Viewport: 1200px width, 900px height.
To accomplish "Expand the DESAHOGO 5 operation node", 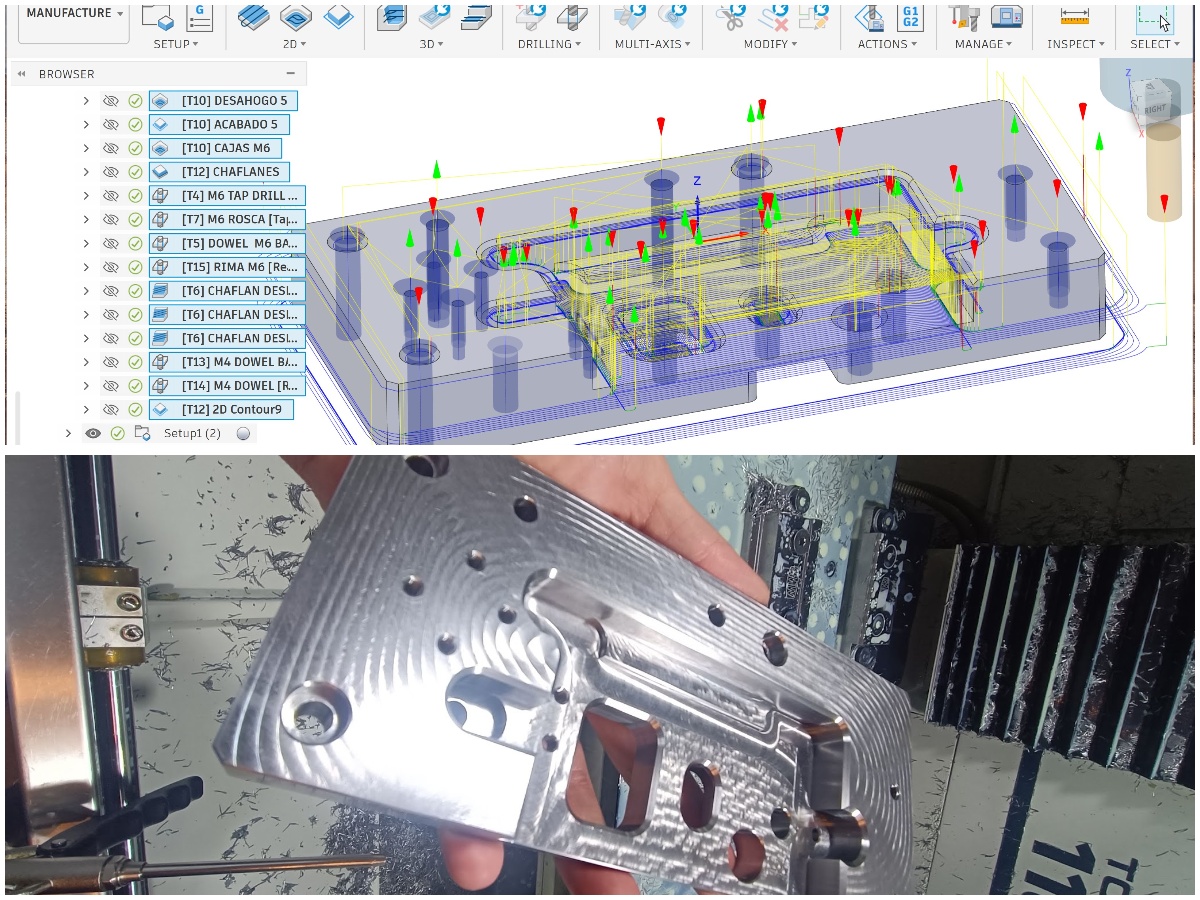I will 86,101.
